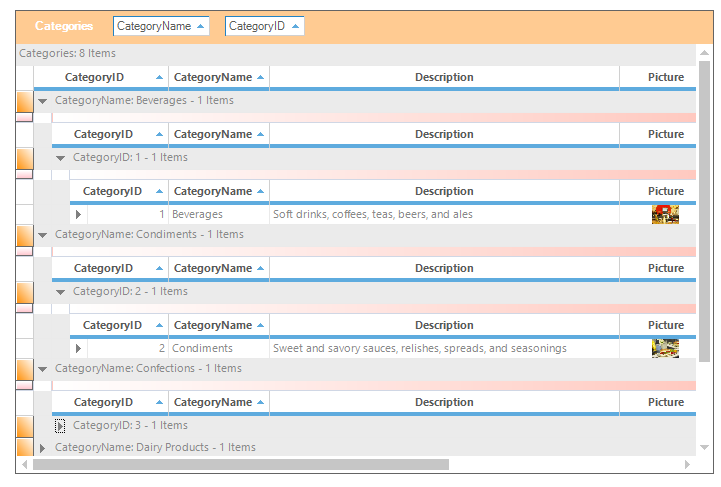Expand the Beverages data row arrow
Viewport: 721px width, 487px height.
coord(78,214)
